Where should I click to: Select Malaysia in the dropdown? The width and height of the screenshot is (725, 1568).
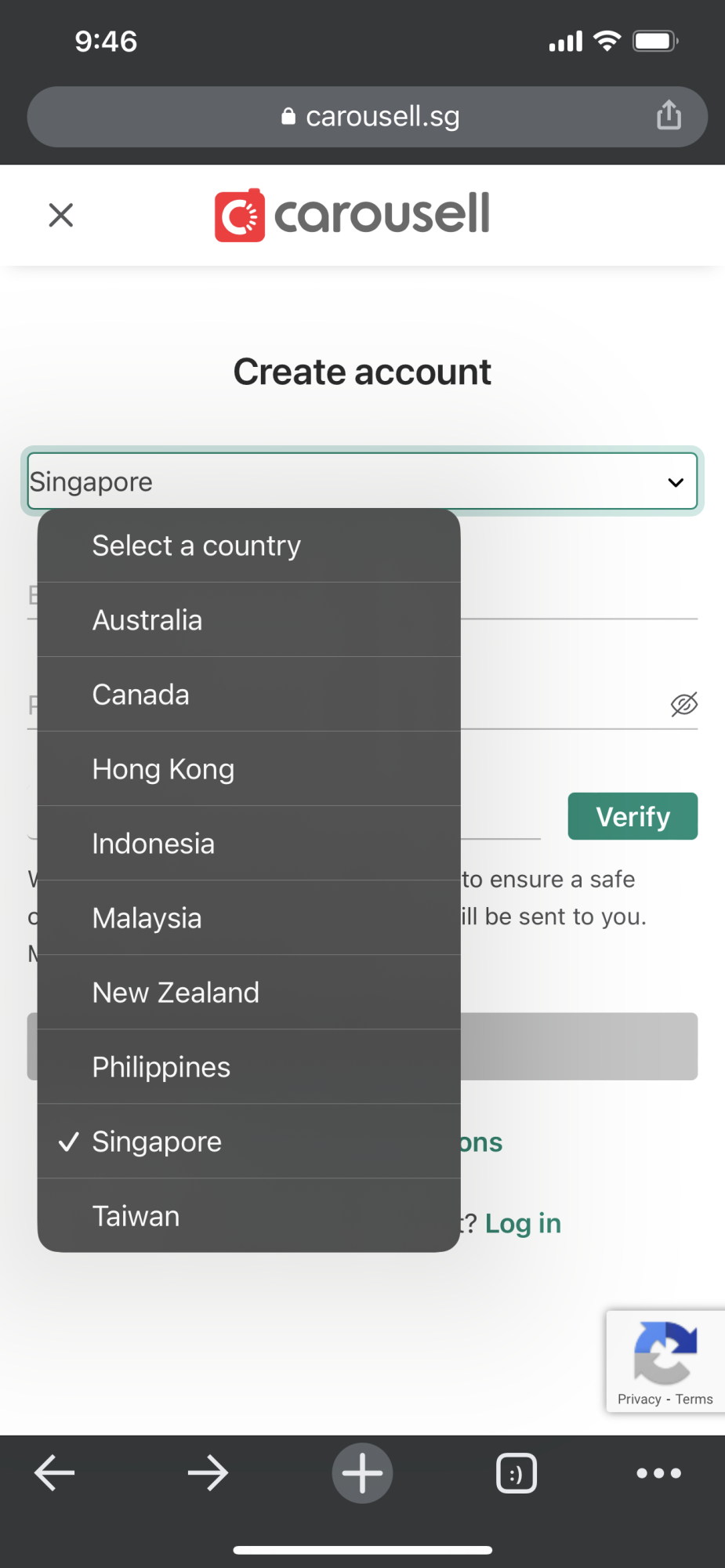147,918
